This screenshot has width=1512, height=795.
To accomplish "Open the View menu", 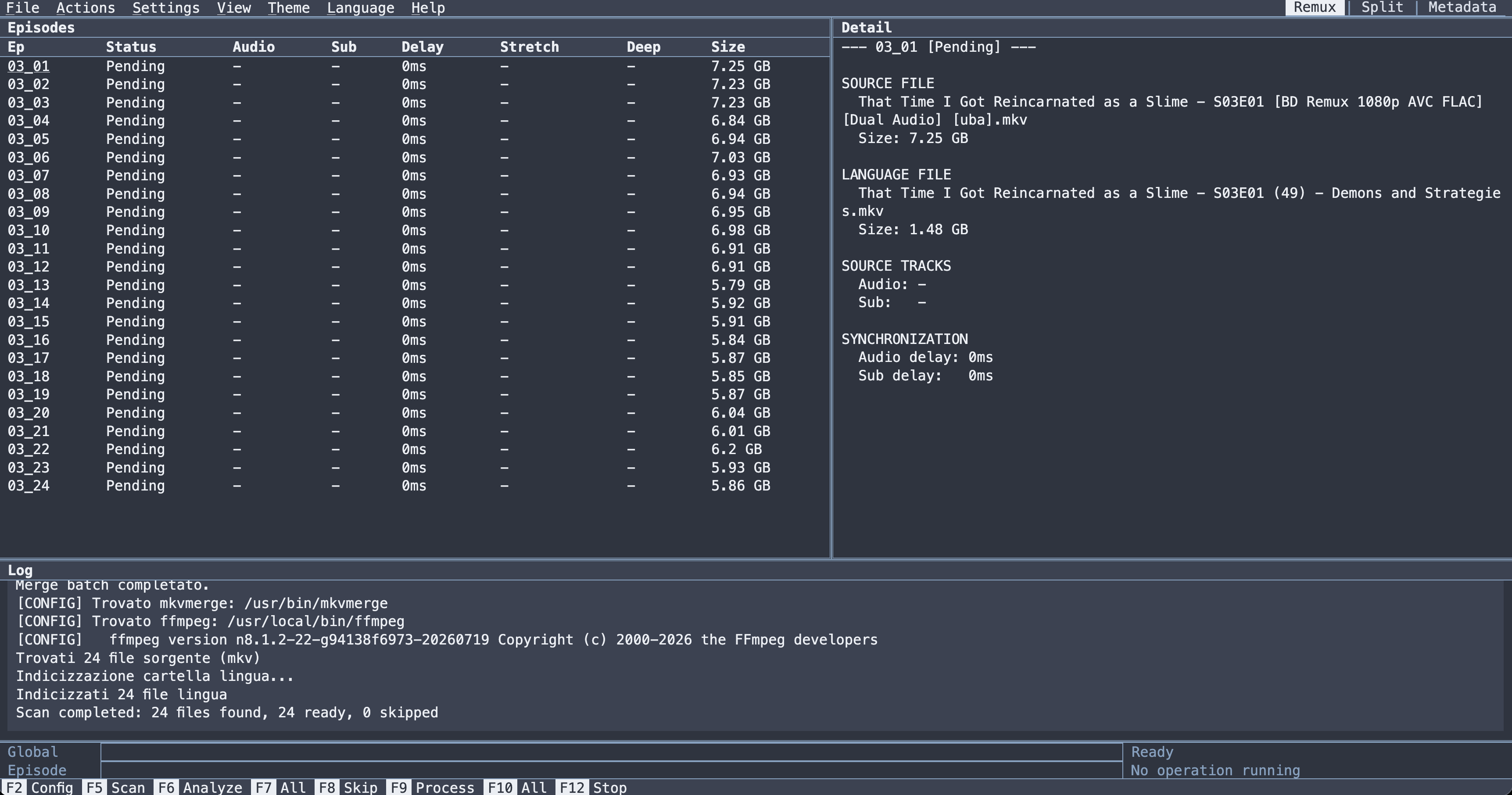I will point(233,7).
